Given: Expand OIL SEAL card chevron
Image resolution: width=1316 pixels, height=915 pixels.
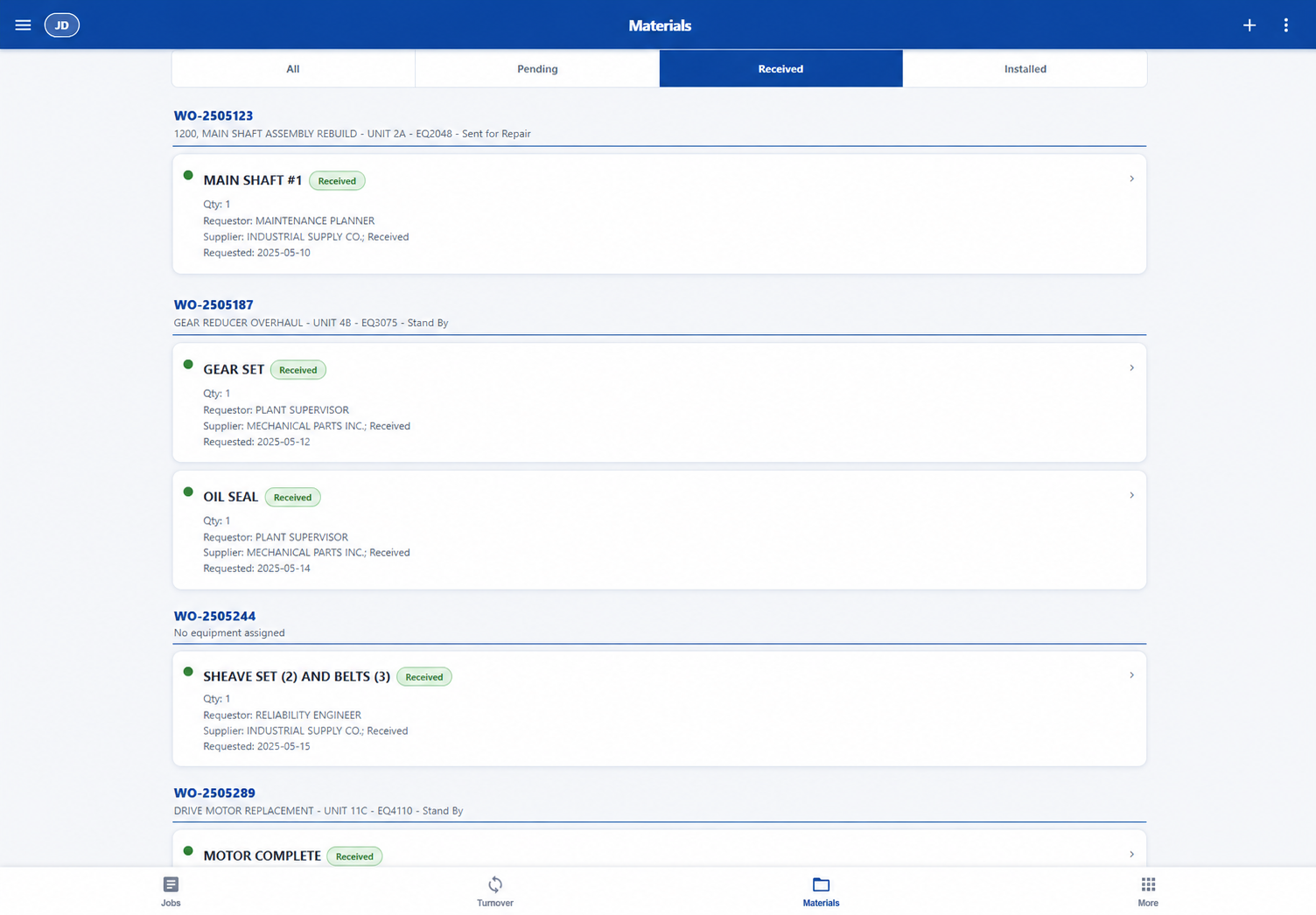Looking at the screenshot, I should point(1131,495).
